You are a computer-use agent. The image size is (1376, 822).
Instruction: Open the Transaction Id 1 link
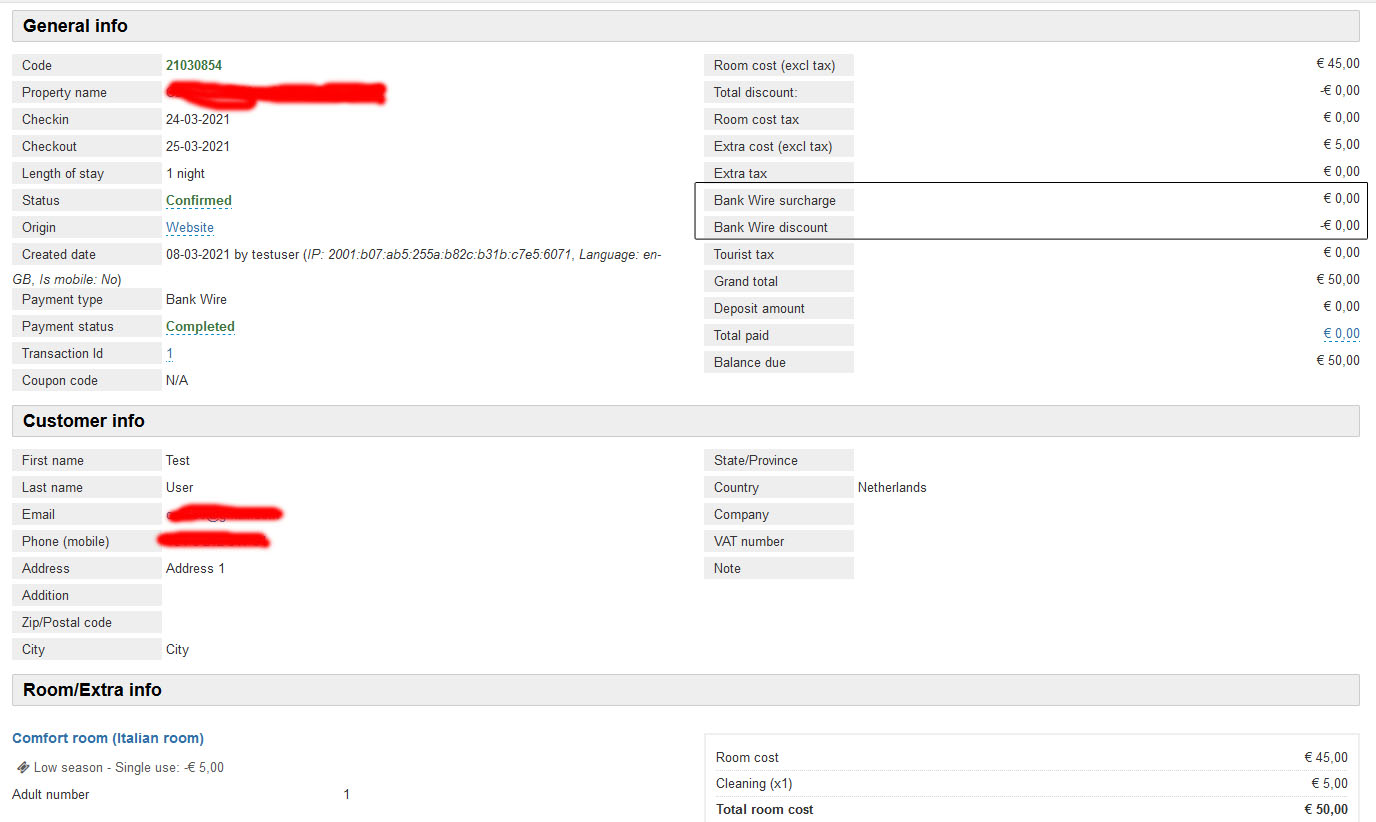(x=170, y=353)
